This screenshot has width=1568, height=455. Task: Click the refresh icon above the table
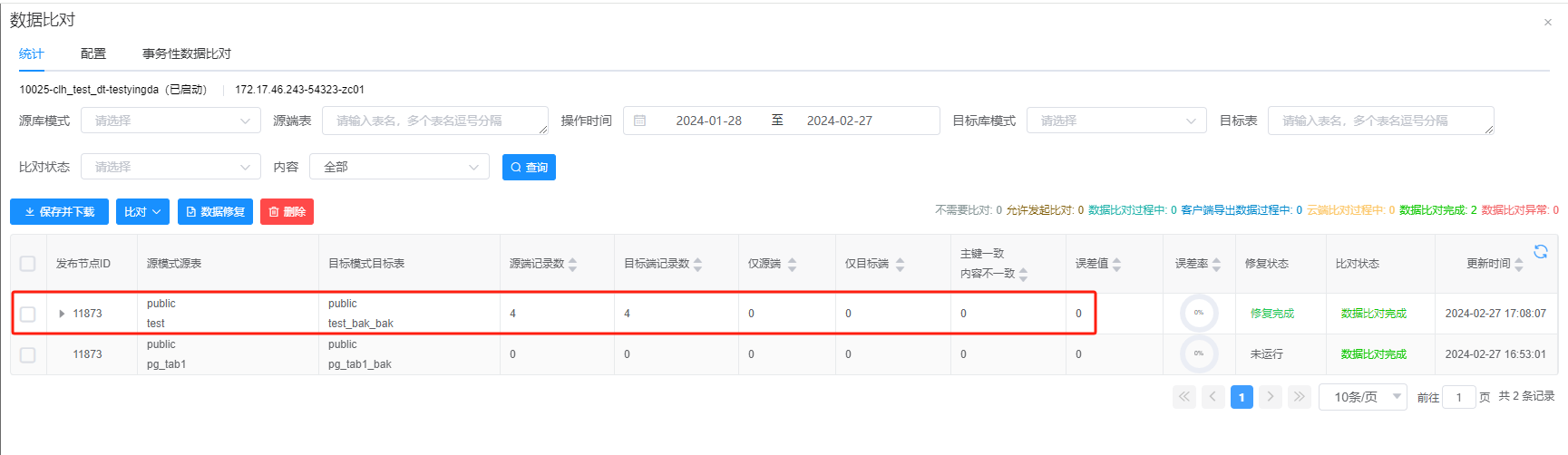pos(1540,252)
